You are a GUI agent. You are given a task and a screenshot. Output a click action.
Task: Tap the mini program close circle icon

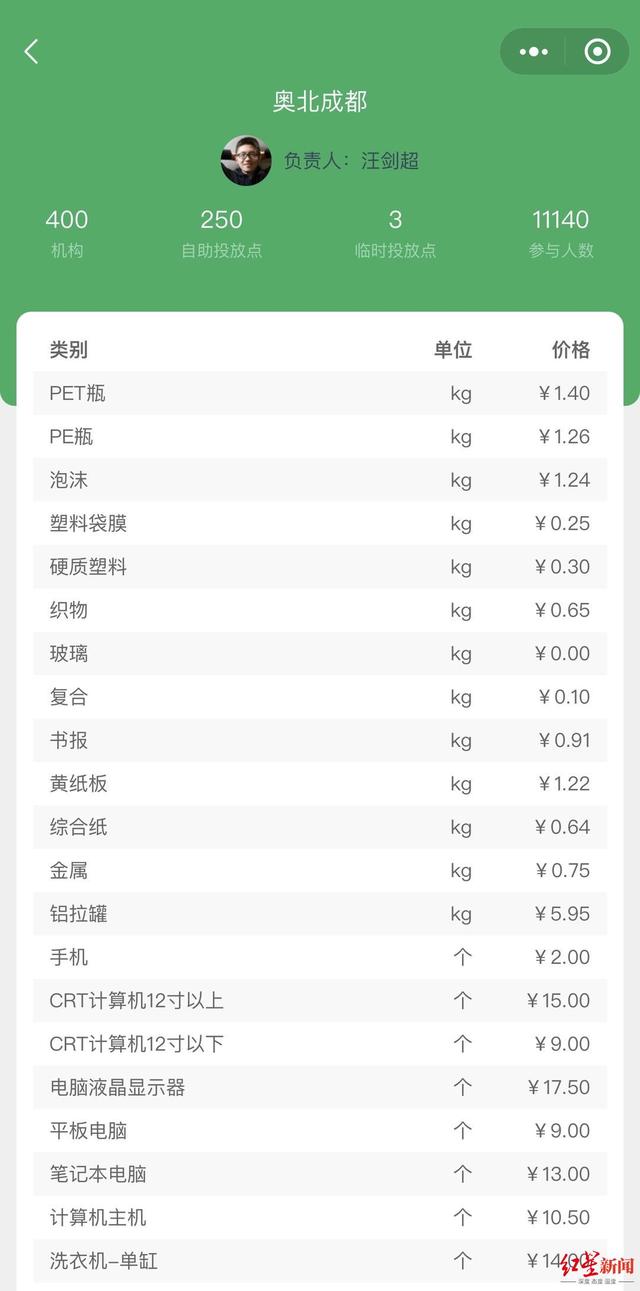pyautogui.click(x=597, y=52)
